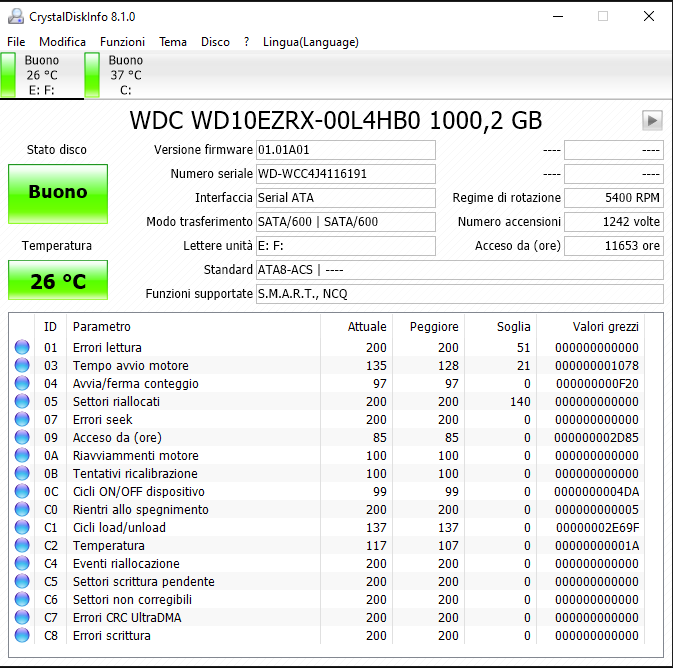
Task: Click raw value 000000002D85
Action: tap(596, 437)
